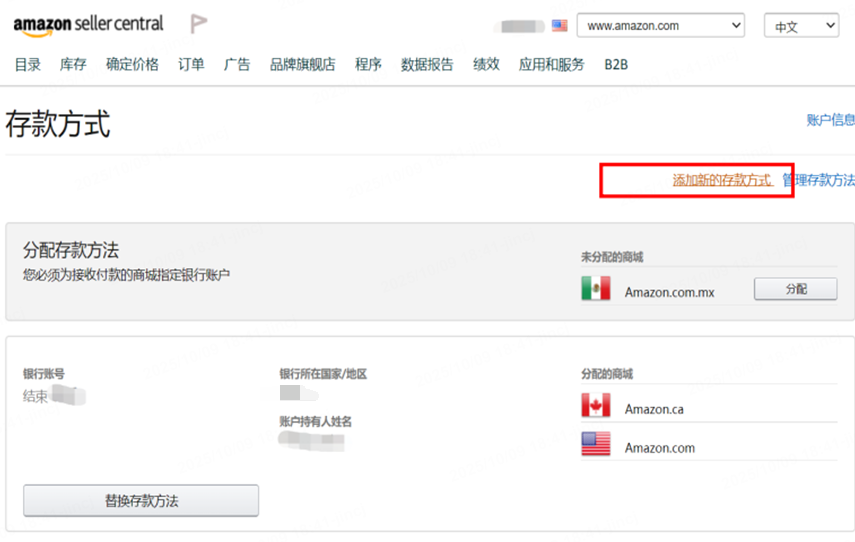Open the 库存 menu
This screenshot has height=542, width=855.
(x=73, y=64)
